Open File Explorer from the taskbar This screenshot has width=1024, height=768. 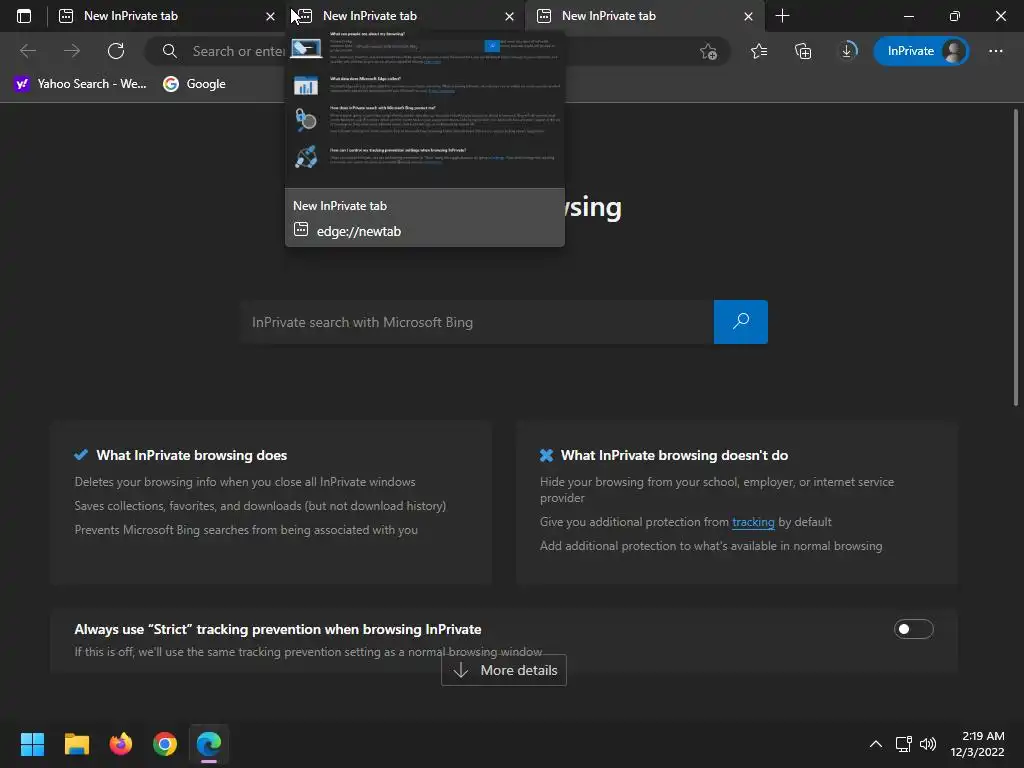[x=76, y=744]
